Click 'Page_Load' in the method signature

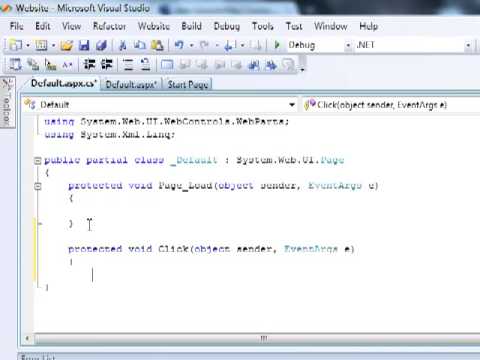coord(185,185)
